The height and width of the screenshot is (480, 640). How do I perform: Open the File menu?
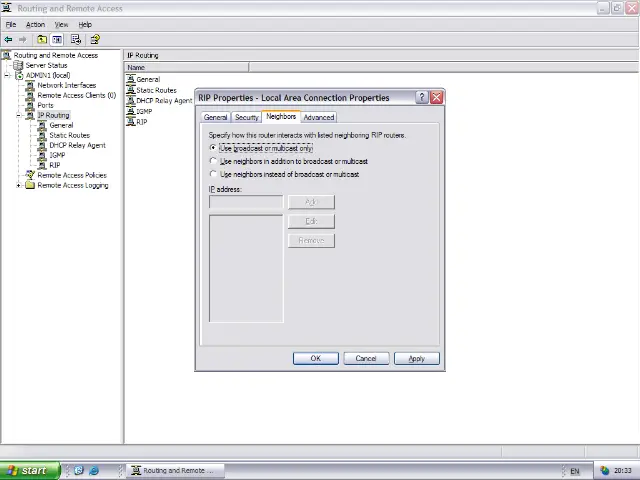pos(11,24)
